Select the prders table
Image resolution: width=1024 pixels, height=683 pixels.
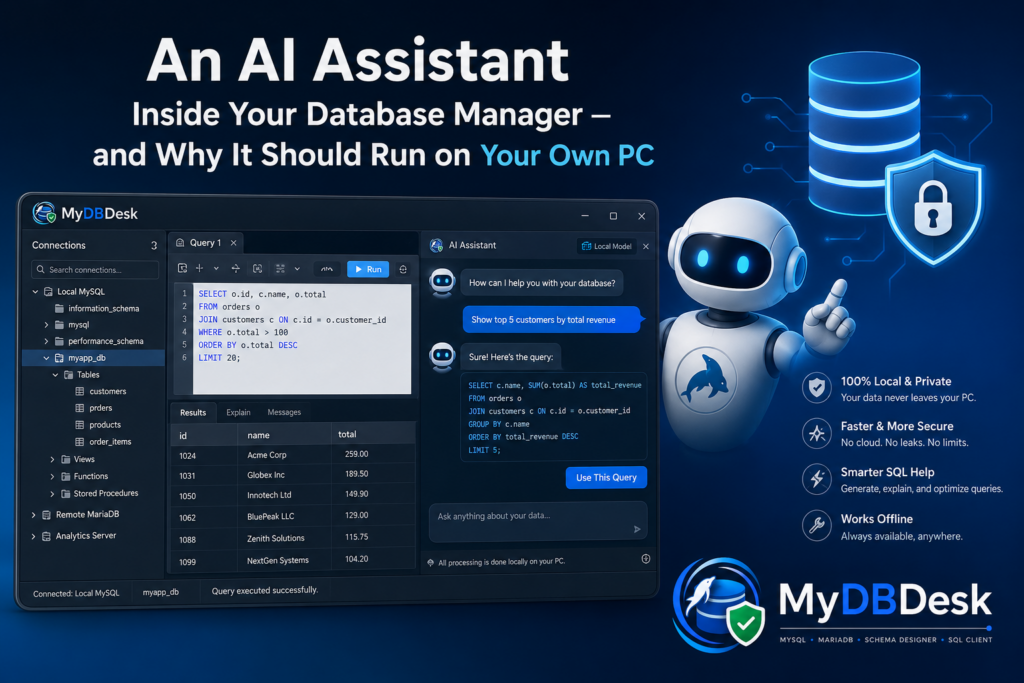101,407
